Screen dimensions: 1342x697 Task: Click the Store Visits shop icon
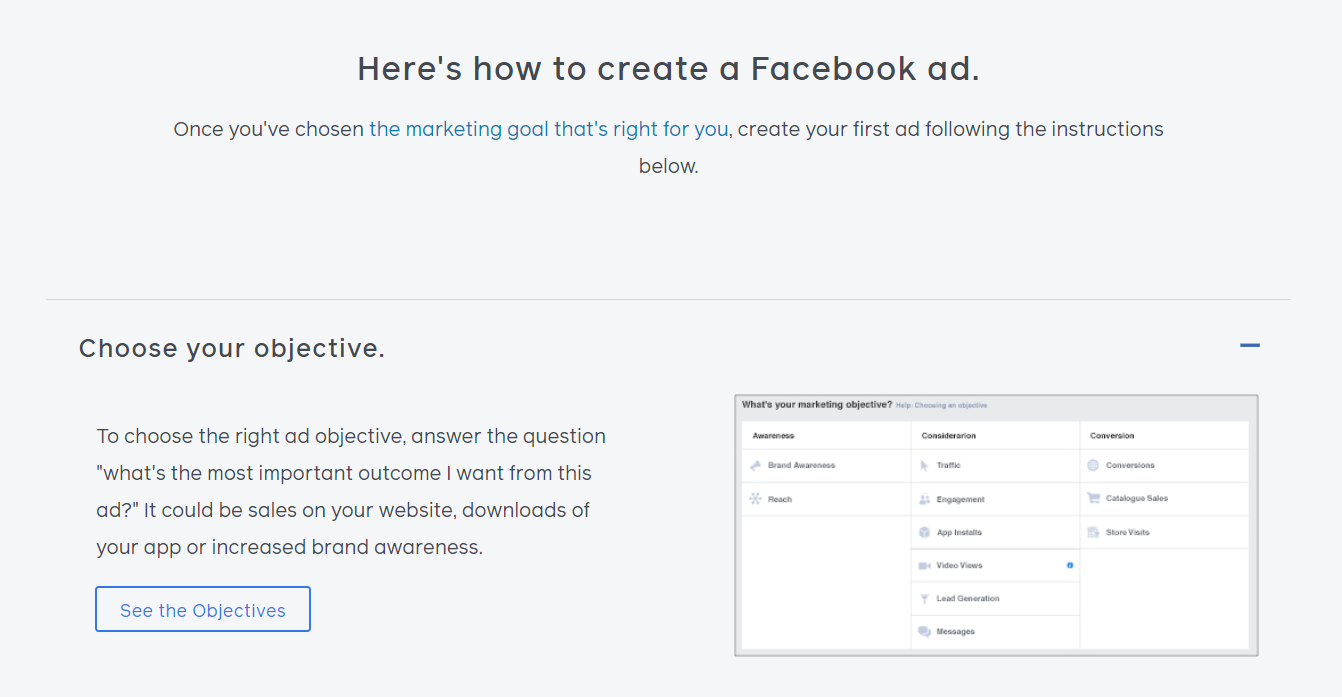(1093, 532)
